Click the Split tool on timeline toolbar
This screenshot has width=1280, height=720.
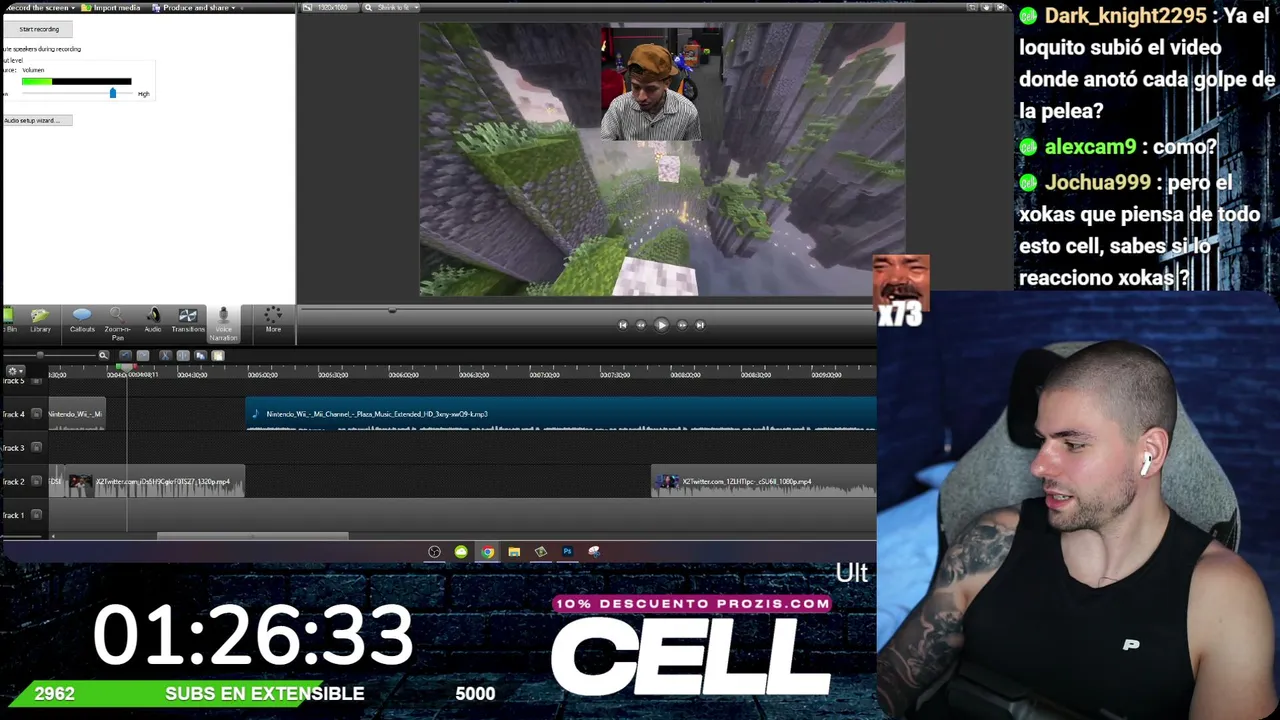tap(183, 355)
